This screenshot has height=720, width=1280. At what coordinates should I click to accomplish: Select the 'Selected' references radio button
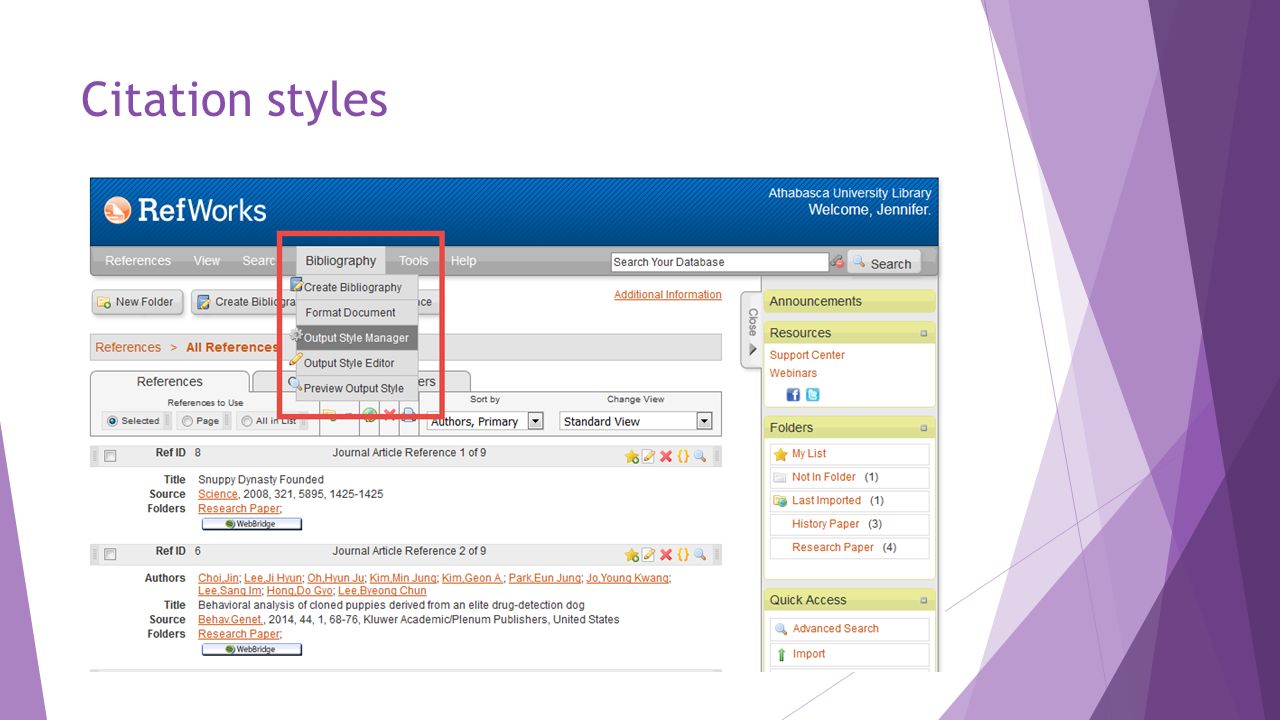coord(112,421)
